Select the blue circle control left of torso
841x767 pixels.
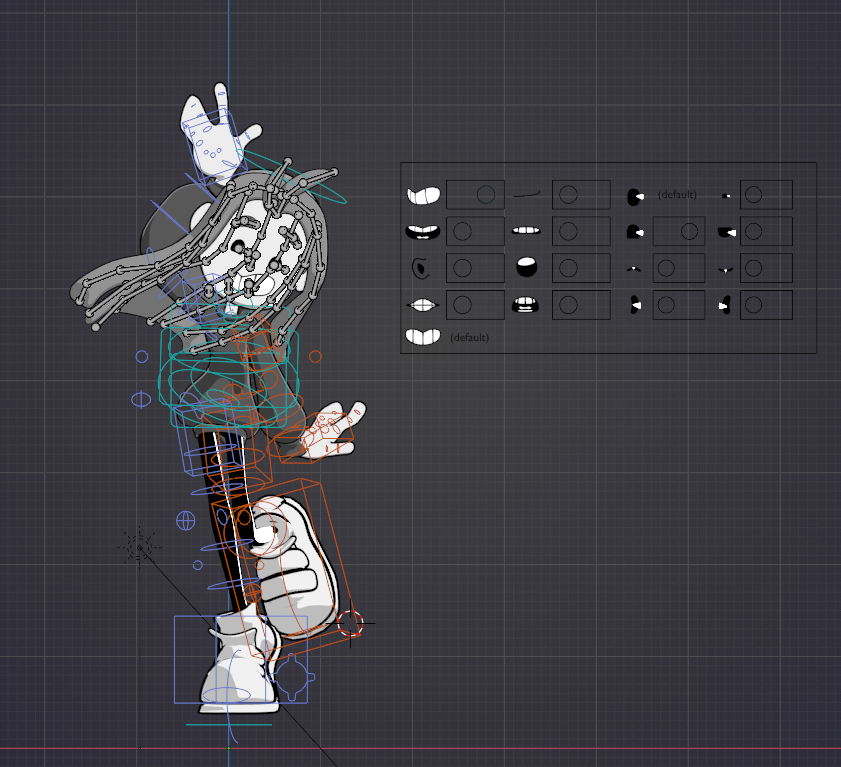(x=142, y=357)
